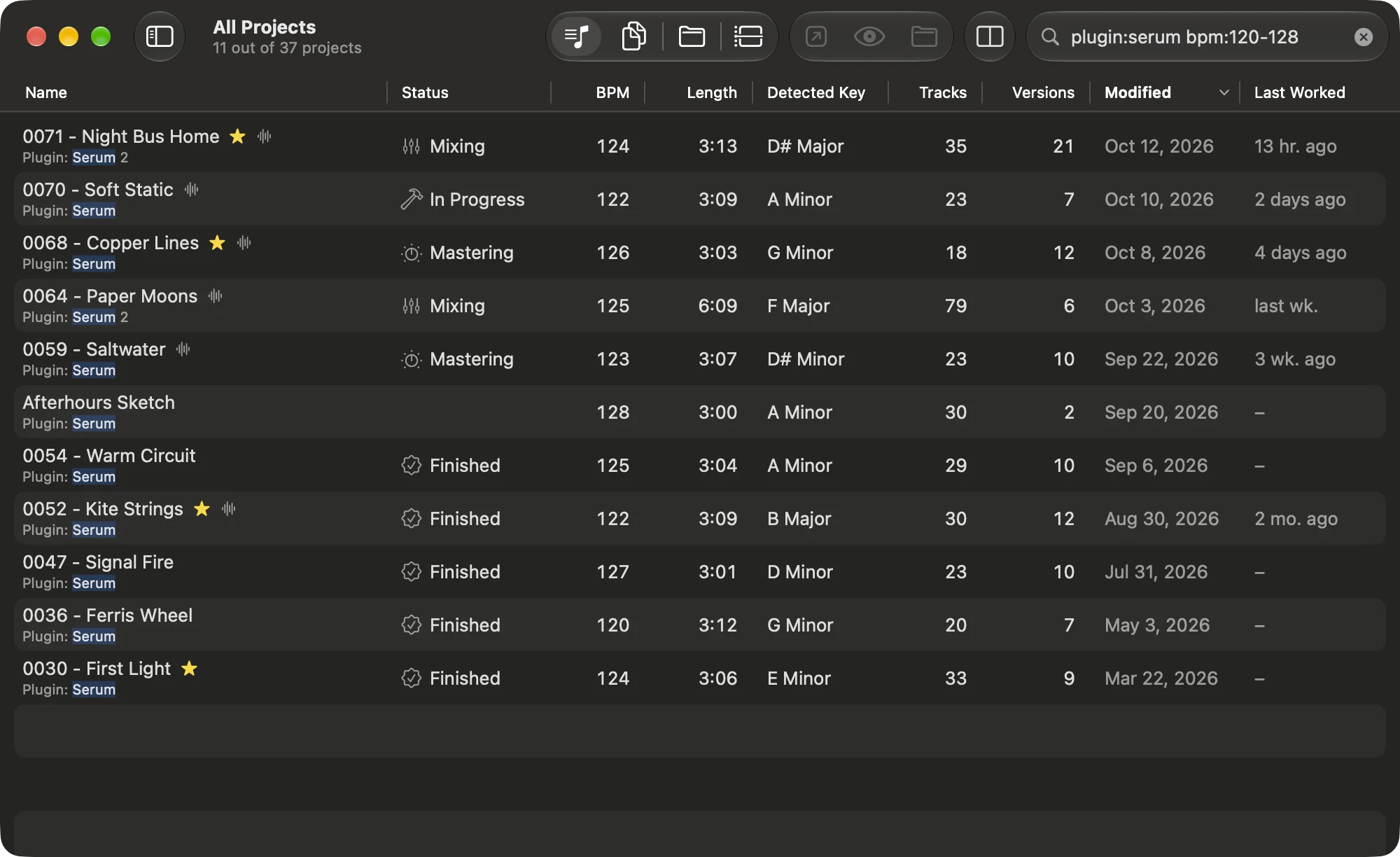Sort by Last Worked column
The image size is (1400, 857).
pyautogui.click(x=1300, y=92)
